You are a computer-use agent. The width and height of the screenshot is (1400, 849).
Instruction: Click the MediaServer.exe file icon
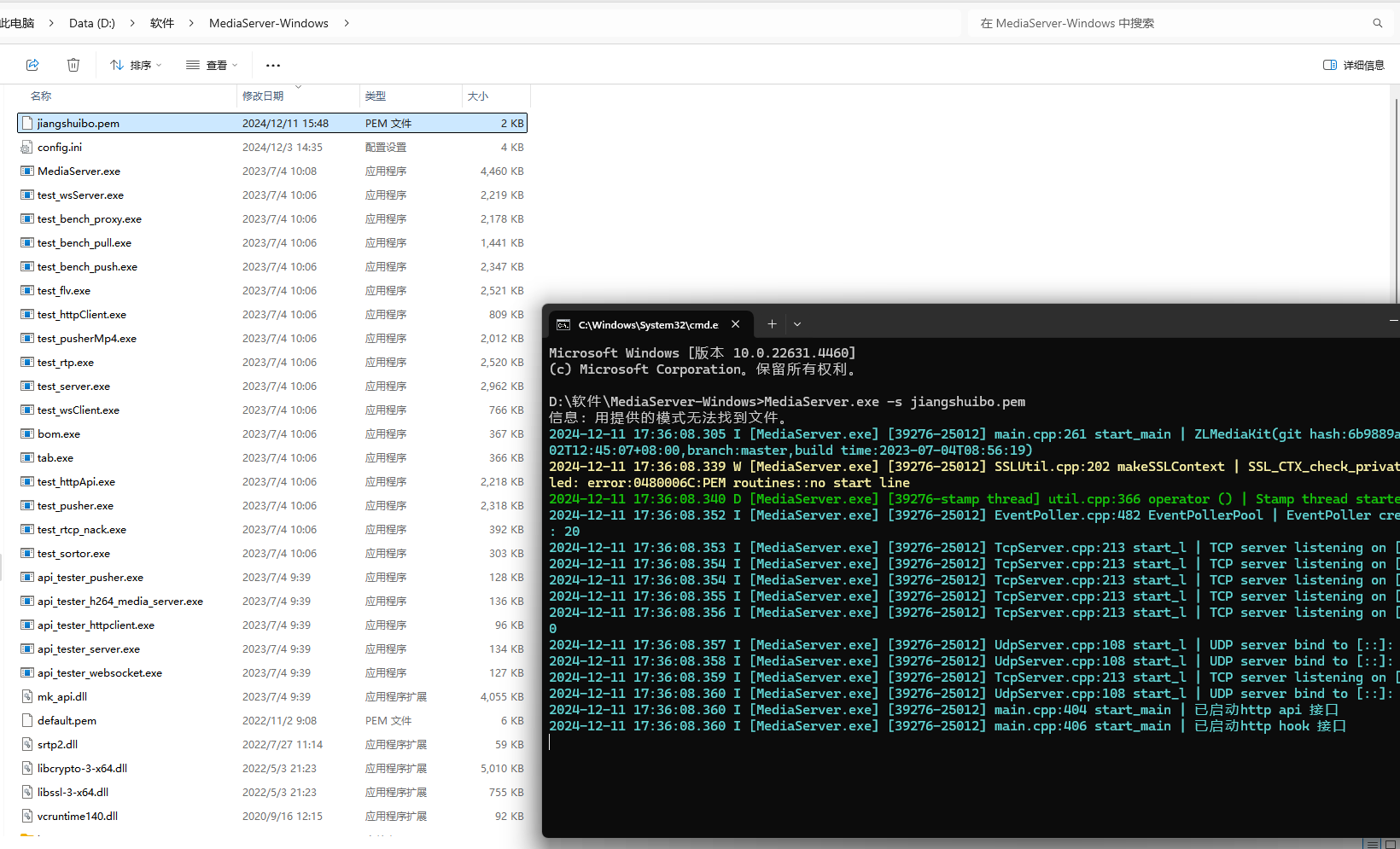tap(27, 172)
